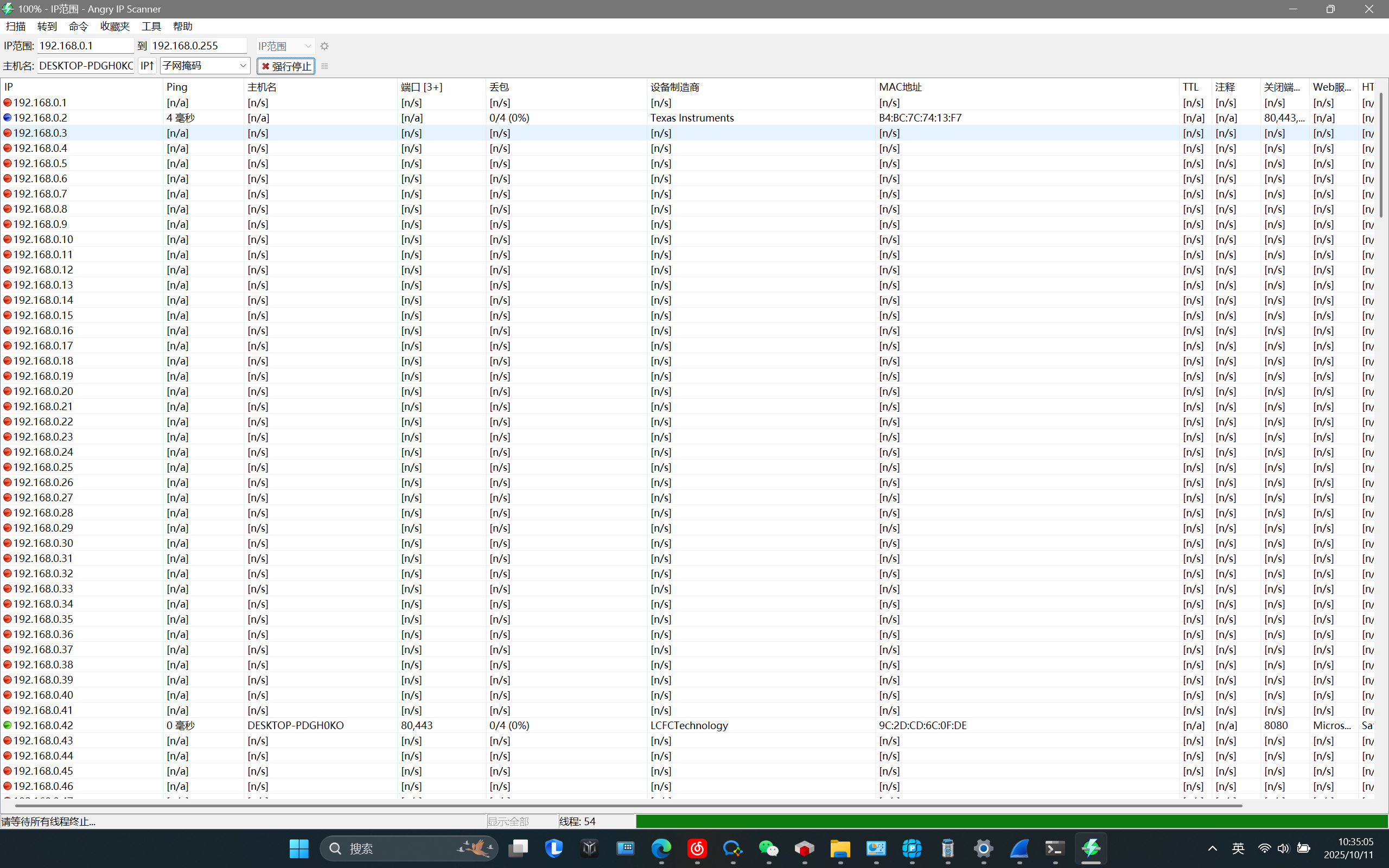
Task: Open the IP范围 feeder type dropdown
Action: coord(285,46)
